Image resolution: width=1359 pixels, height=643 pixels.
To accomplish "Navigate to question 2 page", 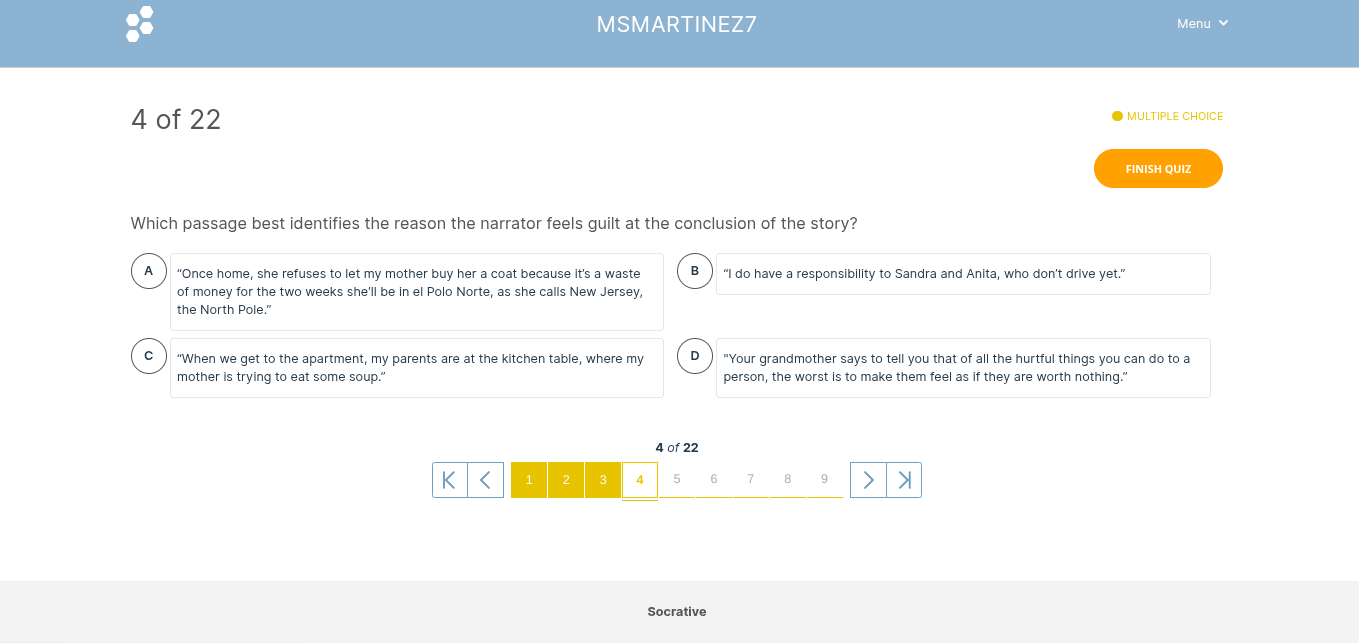I will [566, 480].
